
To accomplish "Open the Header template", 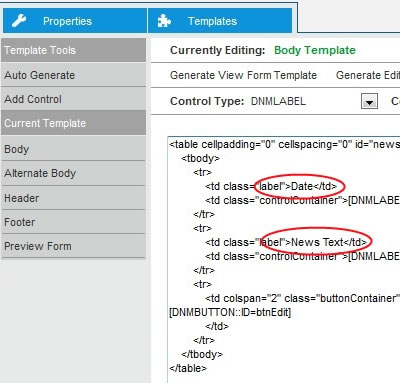I will pos(73,198).
